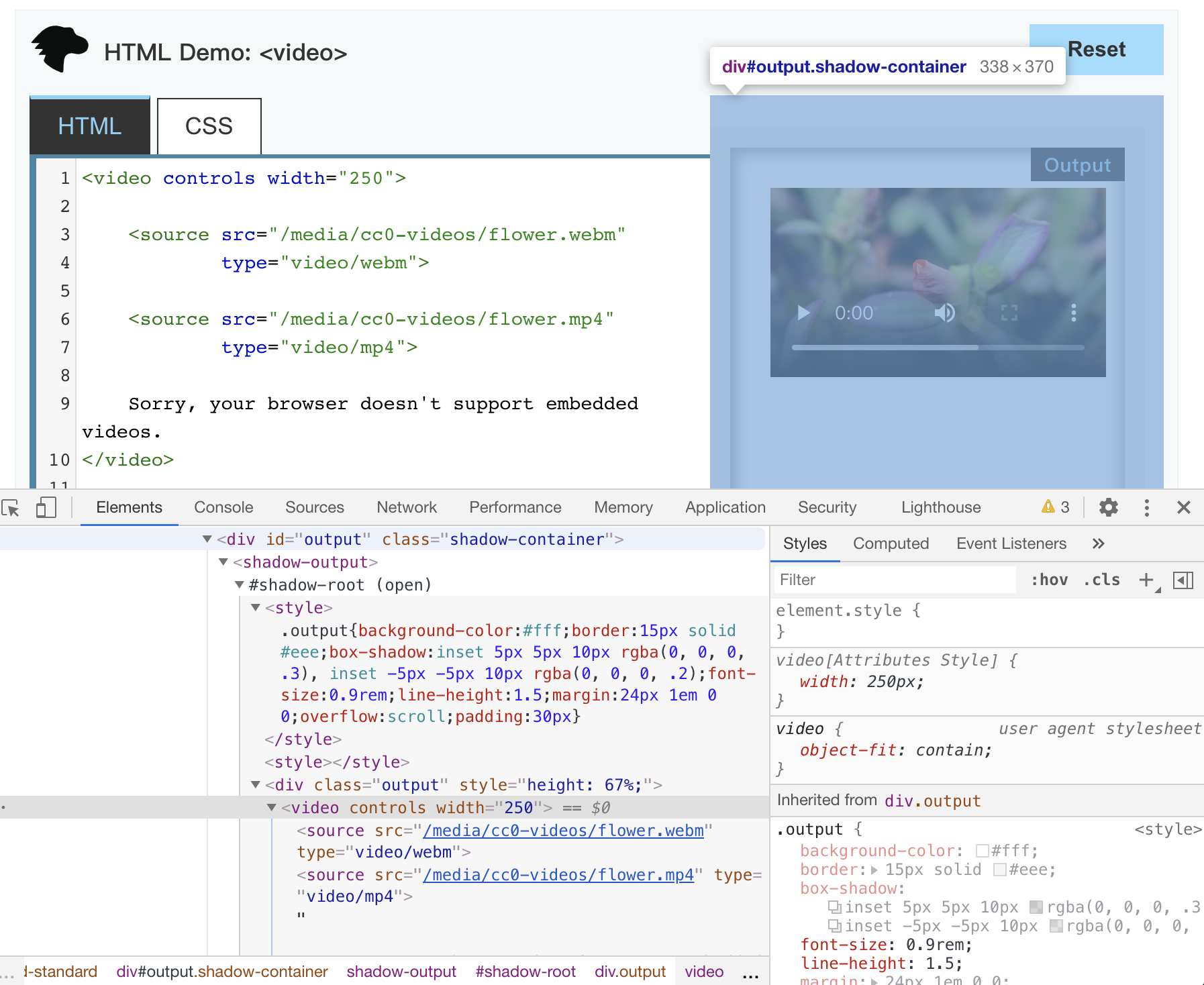Open the video player's more options menu
1204x985 pixels.
(x=1073, y=313)
